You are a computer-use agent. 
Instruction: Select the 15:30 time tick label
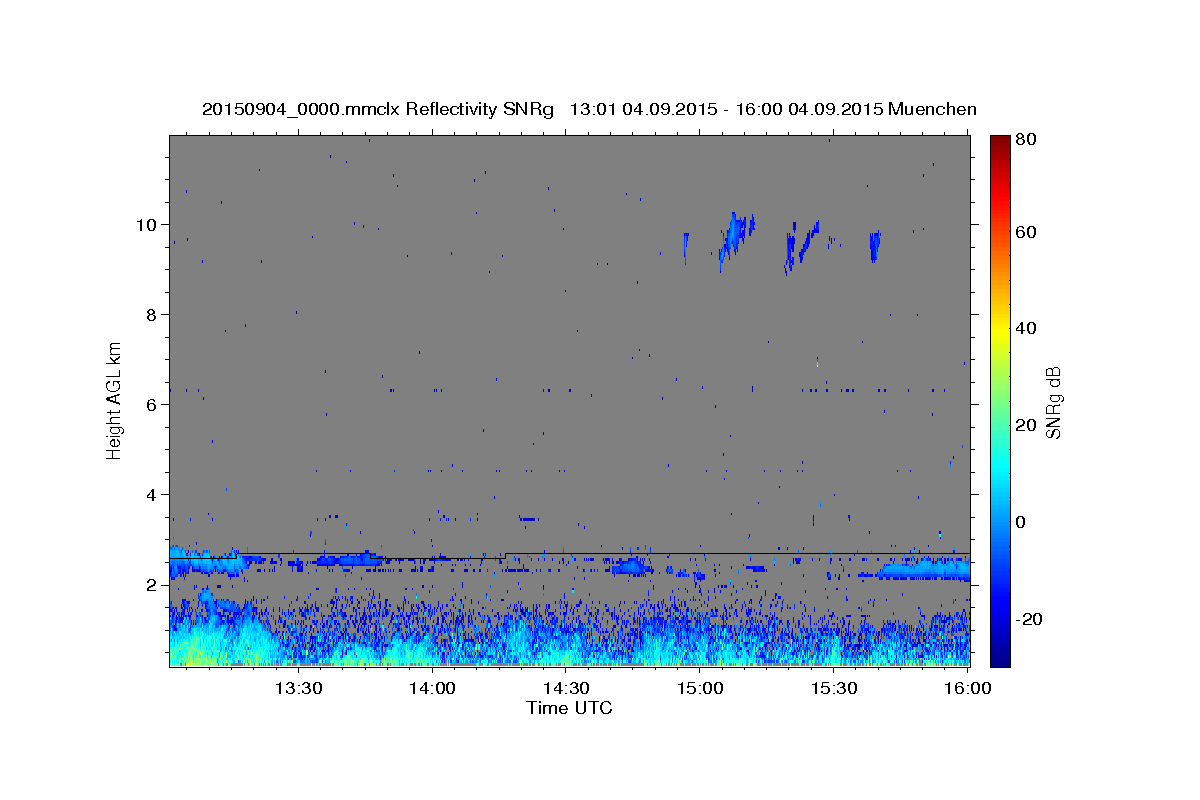click(x=834, y=689)
